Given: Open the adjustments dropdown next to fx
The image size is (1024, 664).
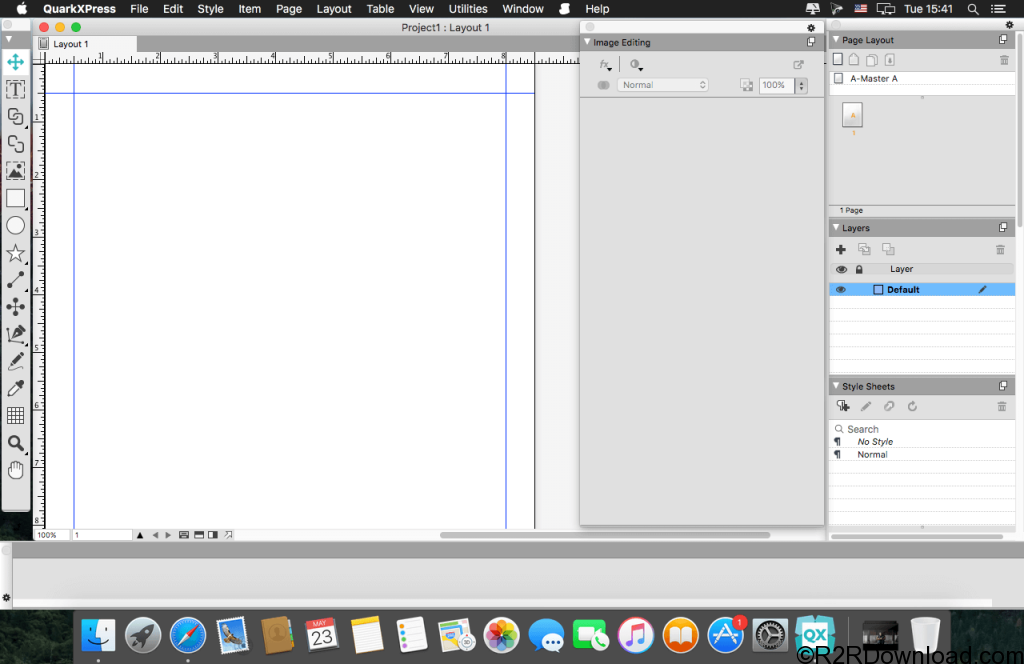Looking at the screenshot, I should pos(636,65).
